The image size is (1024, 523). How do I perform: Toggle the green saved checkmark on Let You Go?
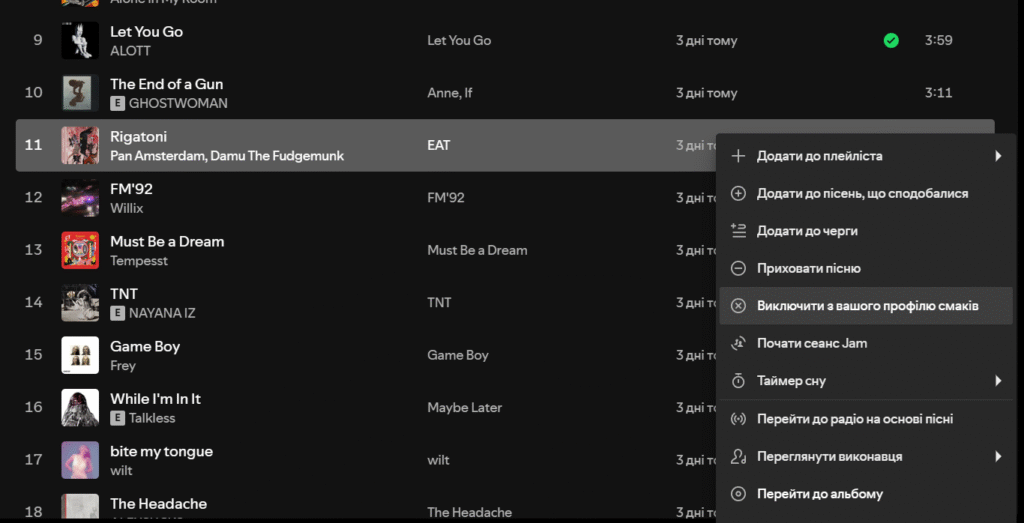tap(891, 41)
